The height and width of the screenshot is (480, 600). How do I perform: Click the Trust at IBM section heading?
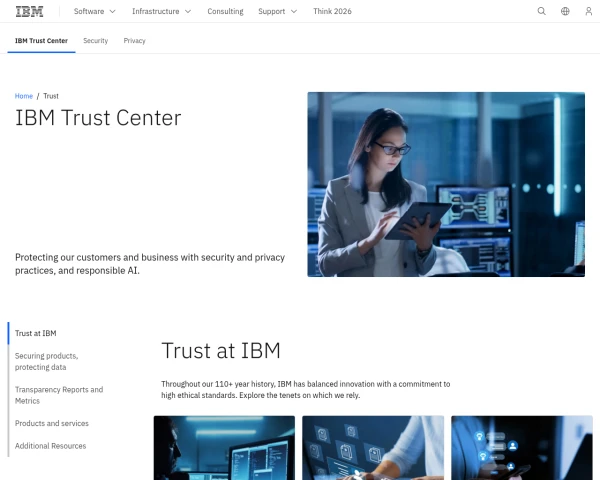click(x=221, y=350)
